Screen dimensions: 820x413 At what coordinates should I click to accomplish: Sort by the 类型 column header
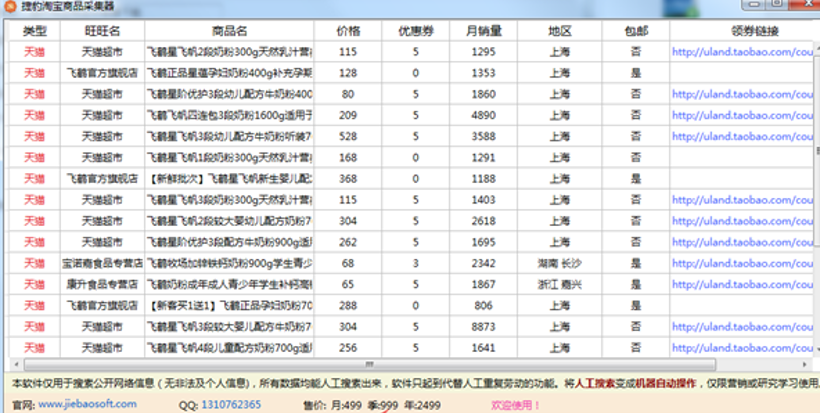point(35,31)
